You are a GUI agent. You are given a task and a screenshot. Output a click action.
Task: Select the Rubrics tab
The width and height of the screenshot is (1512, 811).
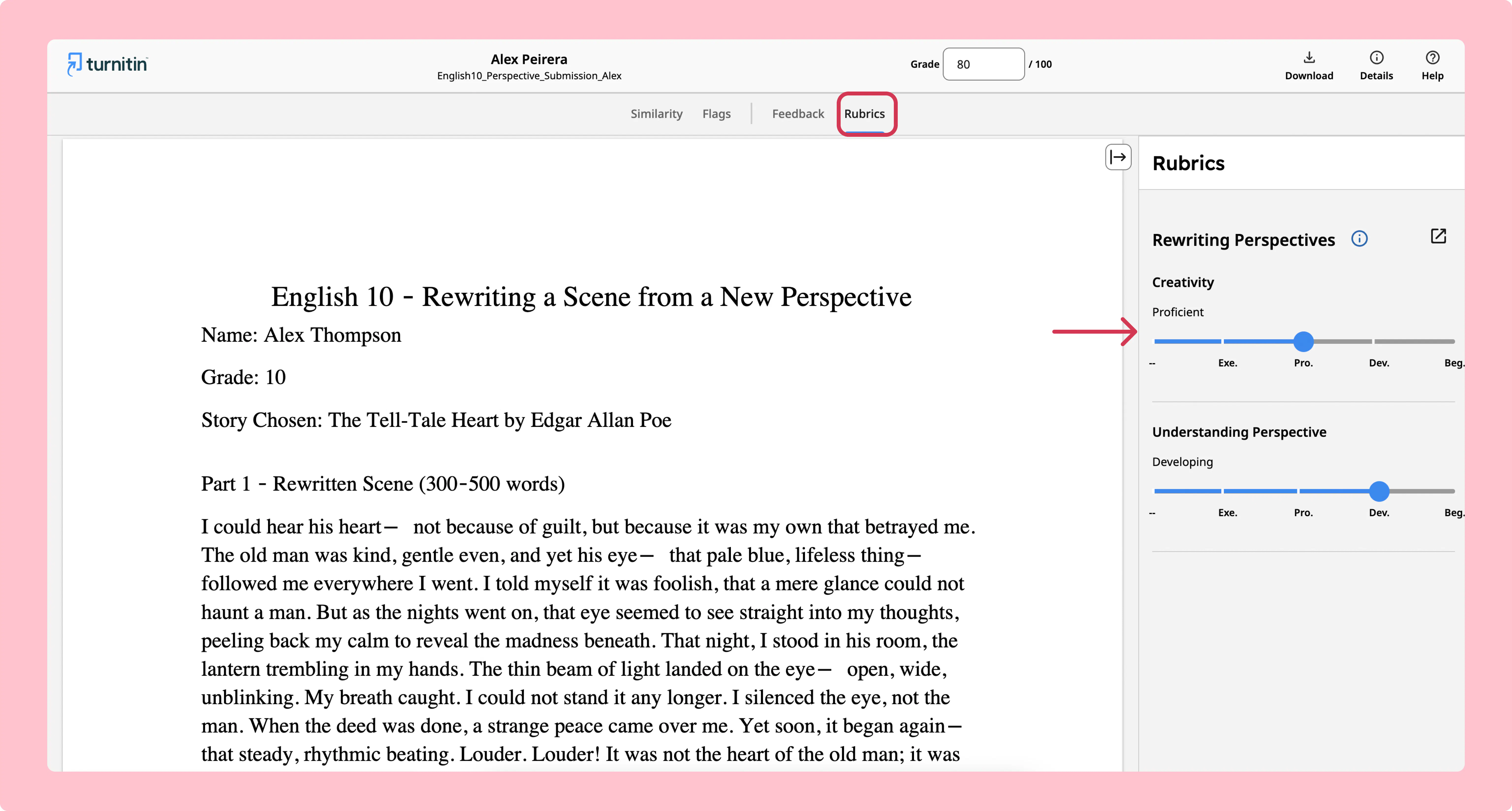click(865, 114)
